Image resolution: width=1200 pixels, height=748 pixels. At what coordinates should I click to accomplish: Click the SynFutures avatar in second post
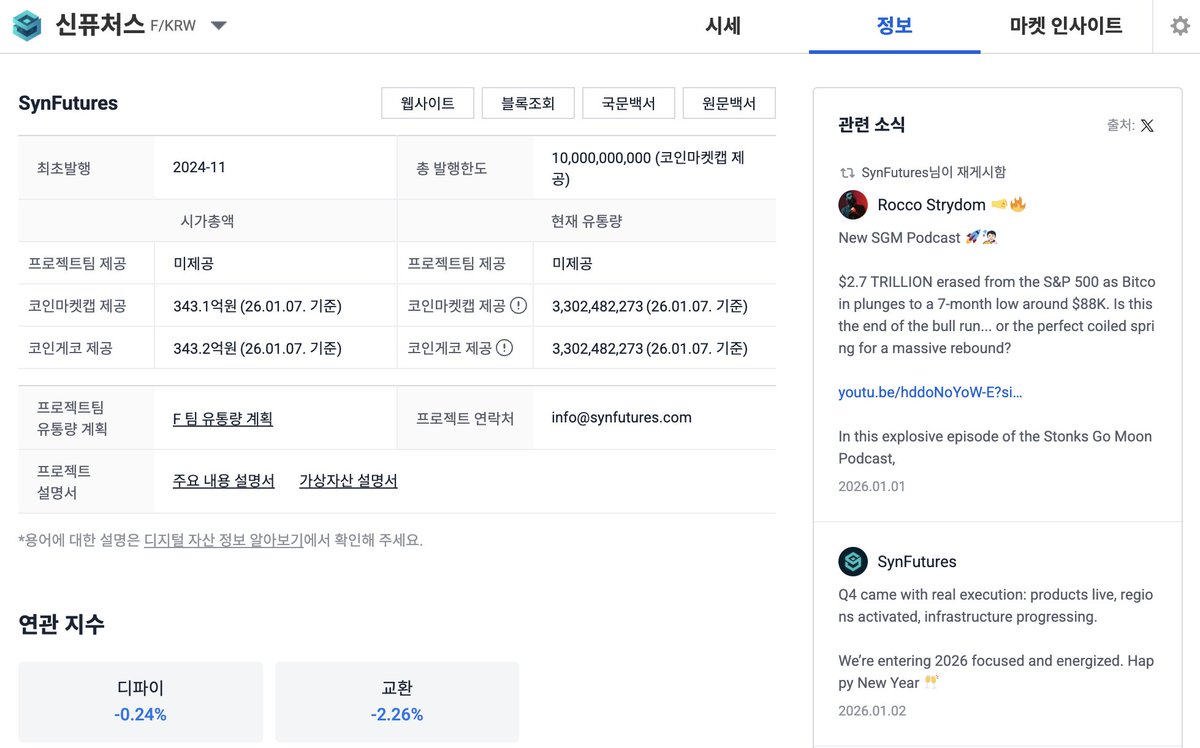click(x=853, y=561)
